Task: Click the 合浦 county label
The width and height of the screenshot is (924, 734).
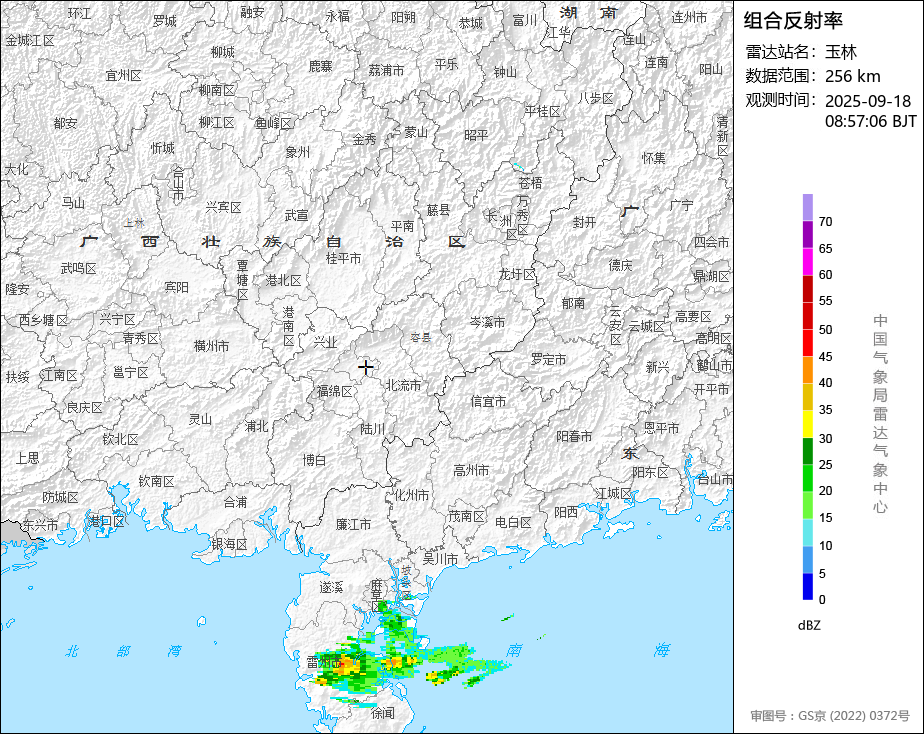Action: tap(236, 502)
